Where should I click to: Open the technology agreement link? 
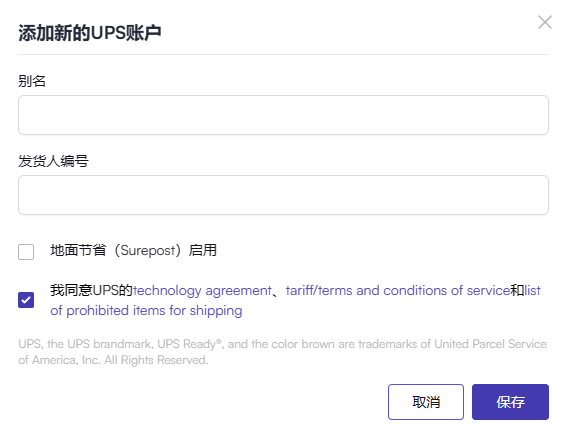coord(202,291)
